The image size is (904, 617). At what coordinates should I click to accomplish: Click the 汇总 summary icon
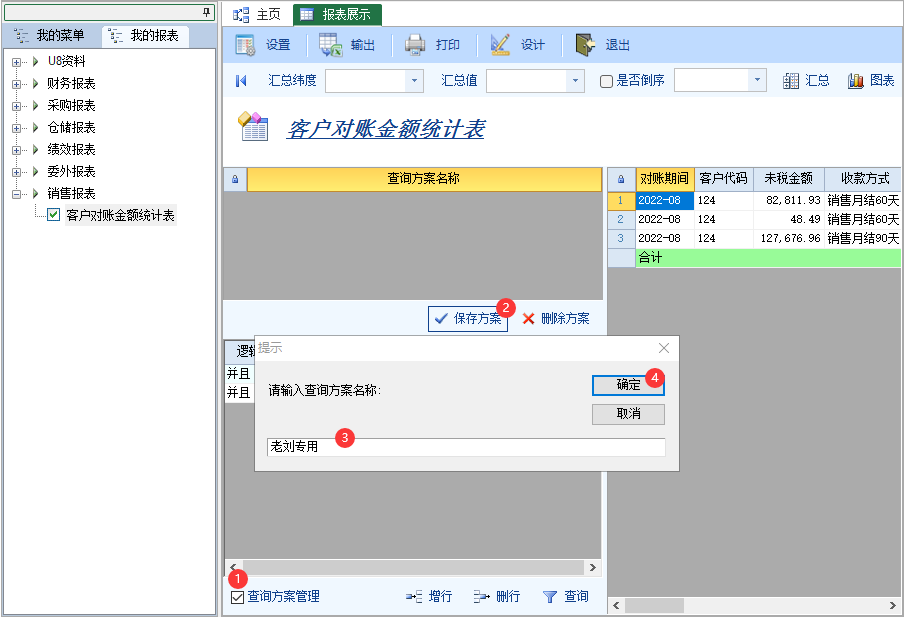coord(791,81)
